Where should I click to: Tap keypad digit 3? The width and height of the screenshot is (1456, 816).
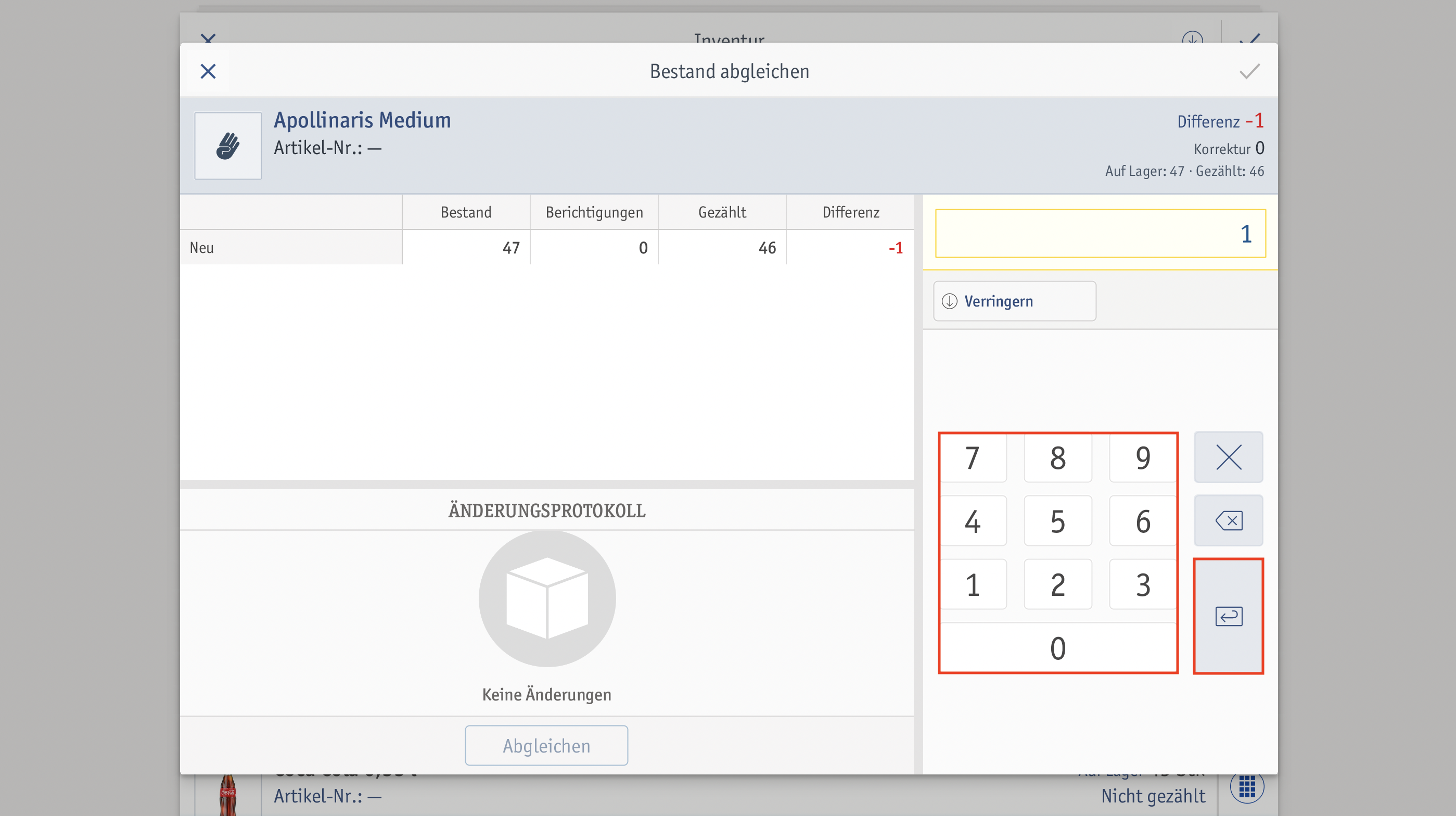tap(1143, 585)
